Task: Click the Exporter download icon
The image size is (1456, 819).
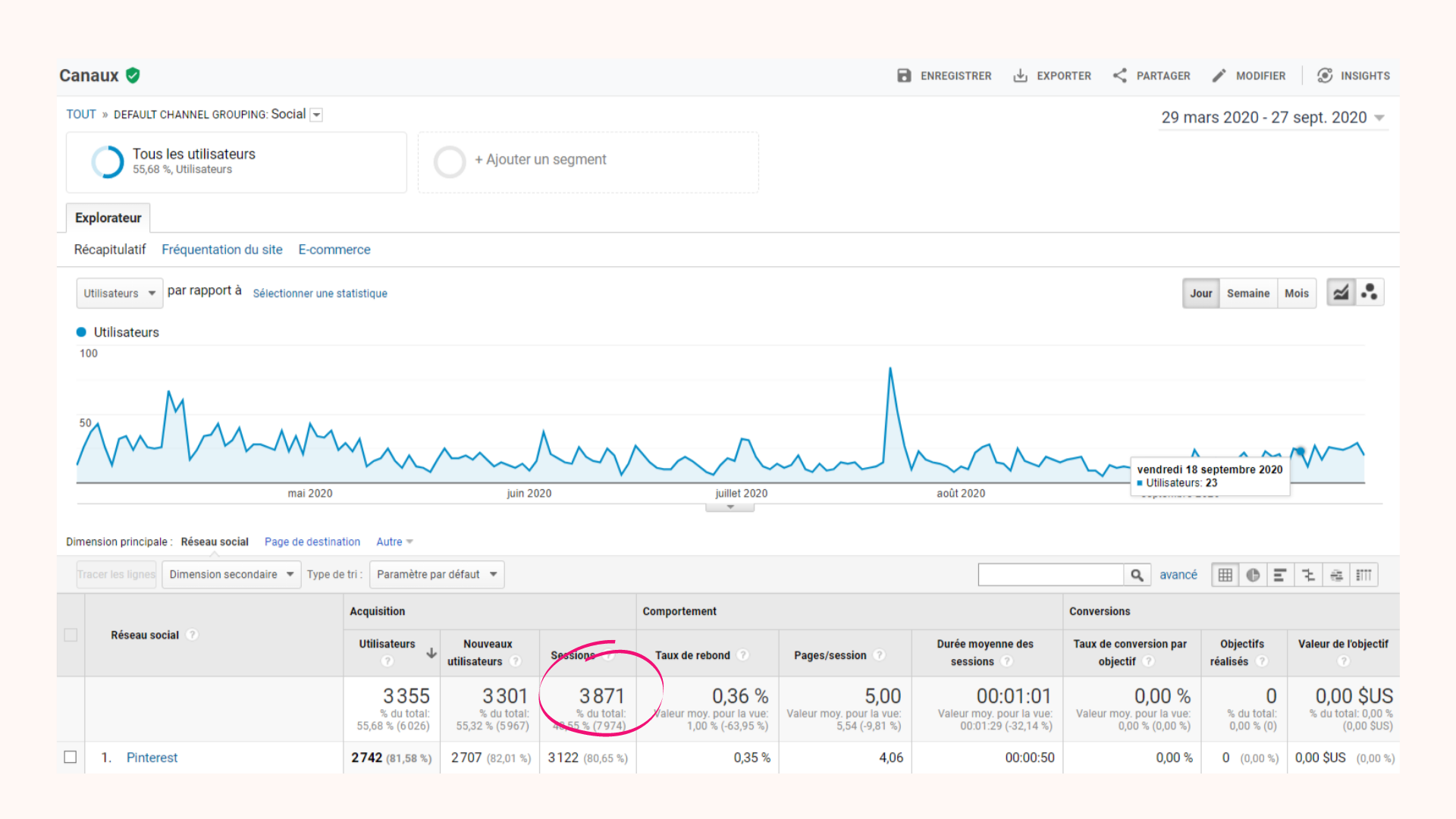Action: point(1021,76)
